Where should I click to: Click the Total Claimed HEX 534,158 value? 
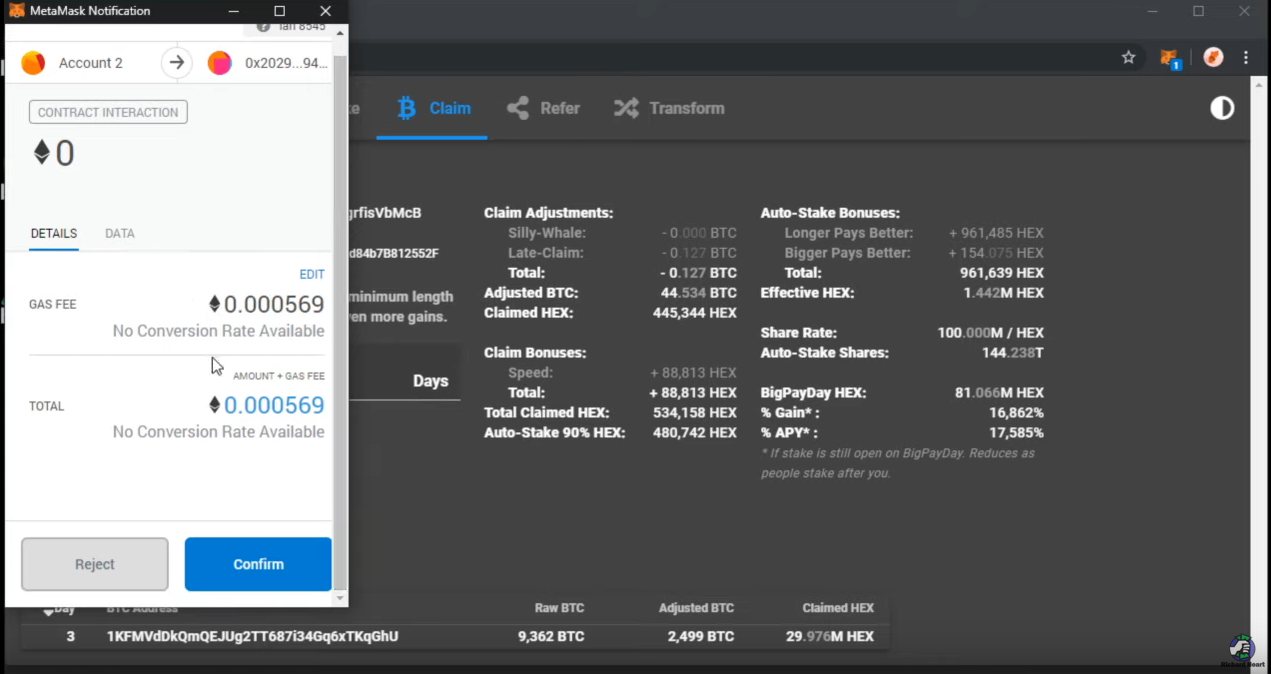point(693,413)
